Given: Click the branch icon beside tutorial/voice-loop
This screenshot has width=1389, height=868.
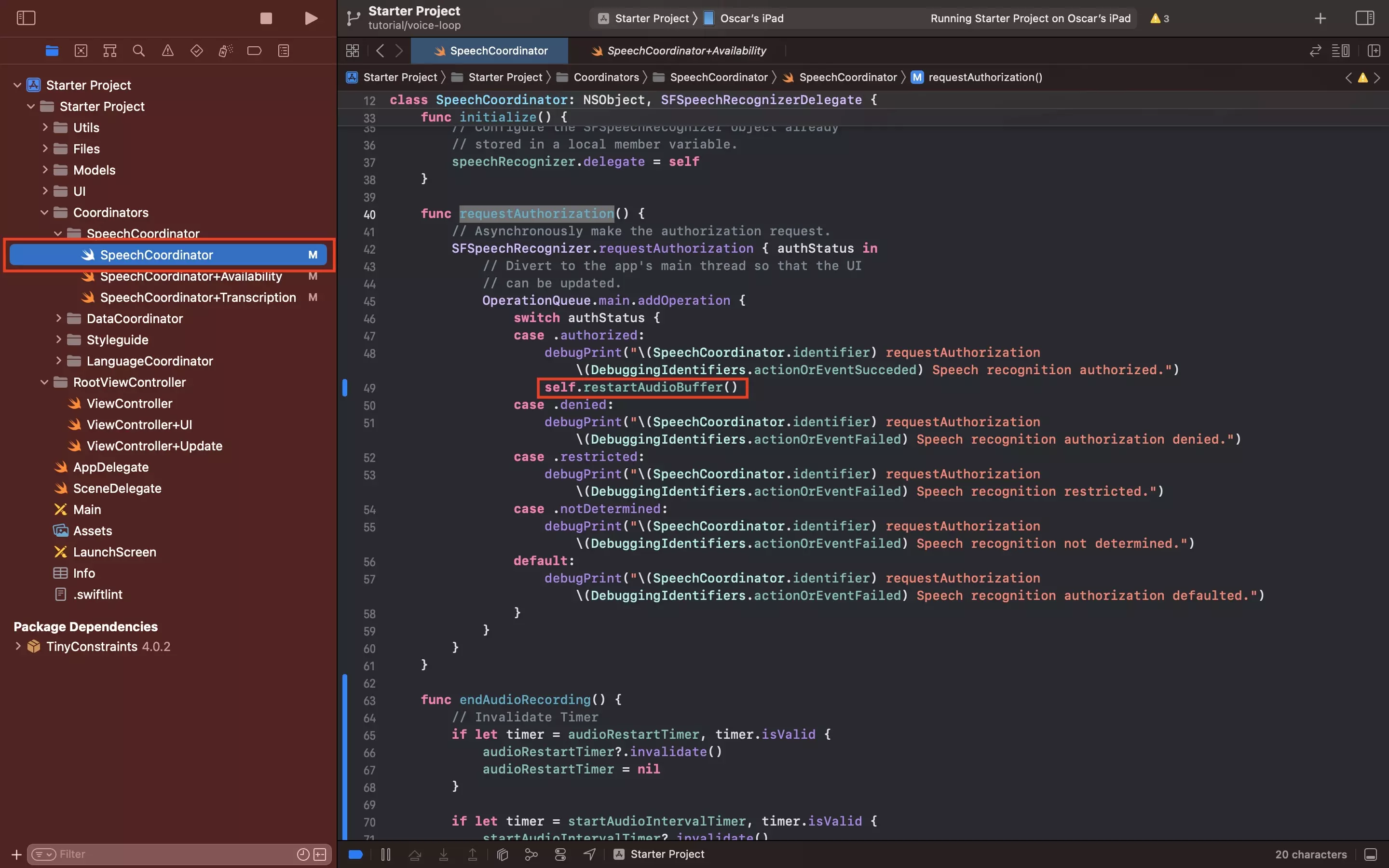Looking at the screenshot, I should [x=353, y=18].
